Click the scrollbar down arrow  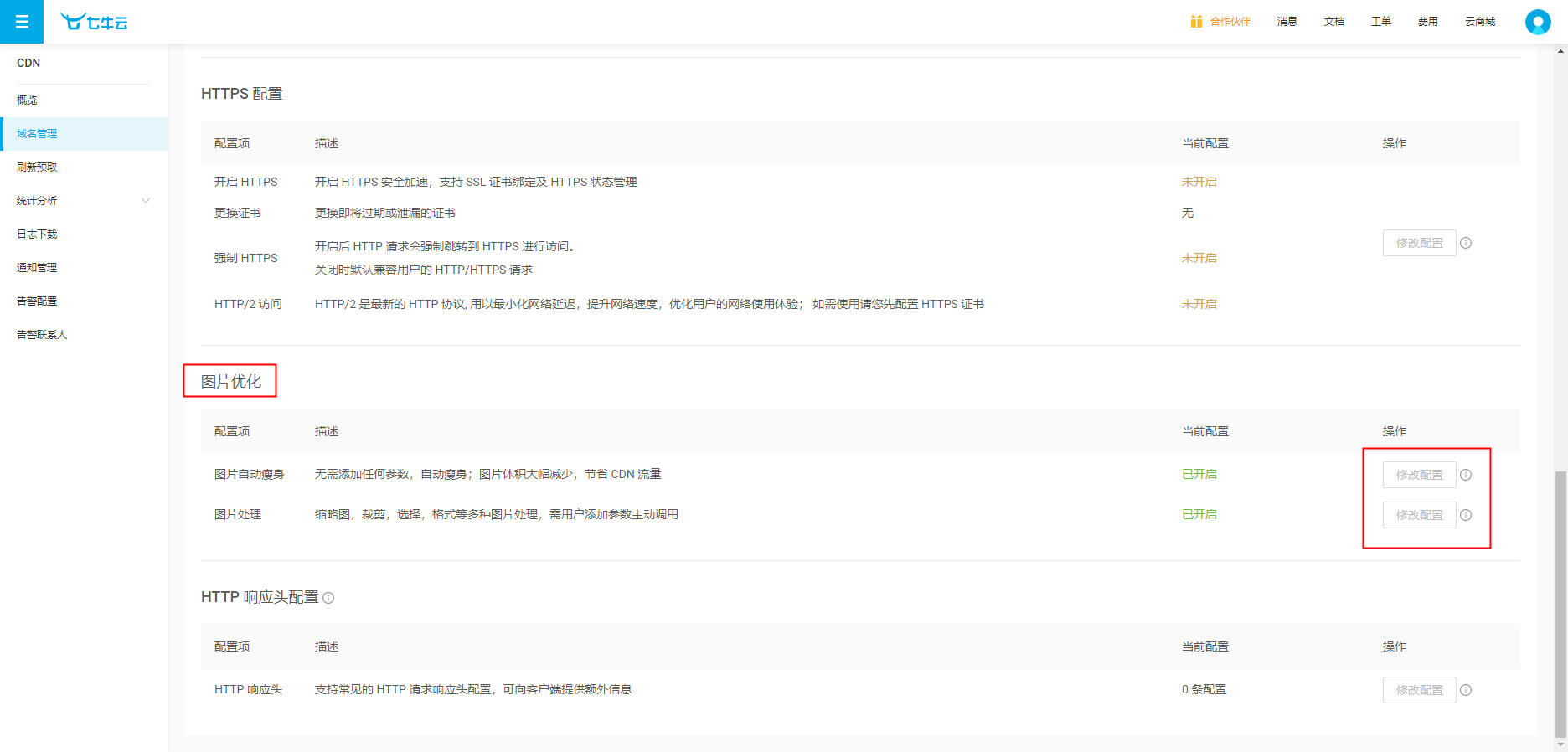(1560, 744)
